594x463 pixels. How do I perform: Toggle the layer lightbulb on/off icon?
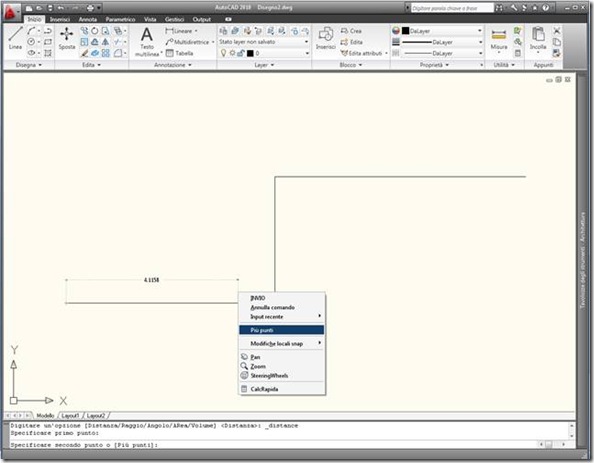[223, 53]
